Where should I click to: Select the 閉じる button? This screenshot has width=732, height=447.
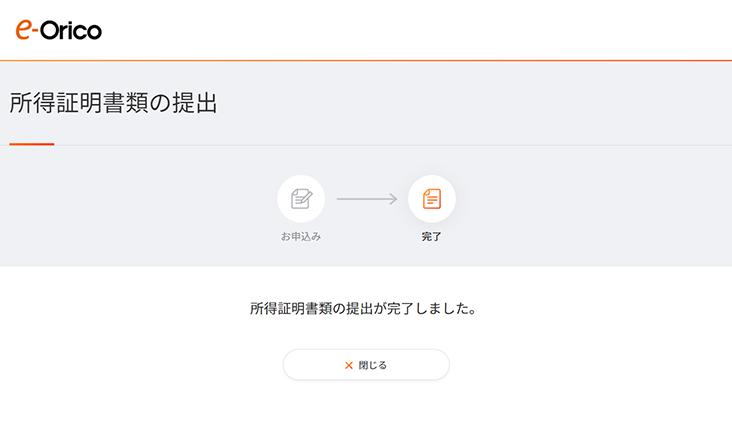[366, 365]
